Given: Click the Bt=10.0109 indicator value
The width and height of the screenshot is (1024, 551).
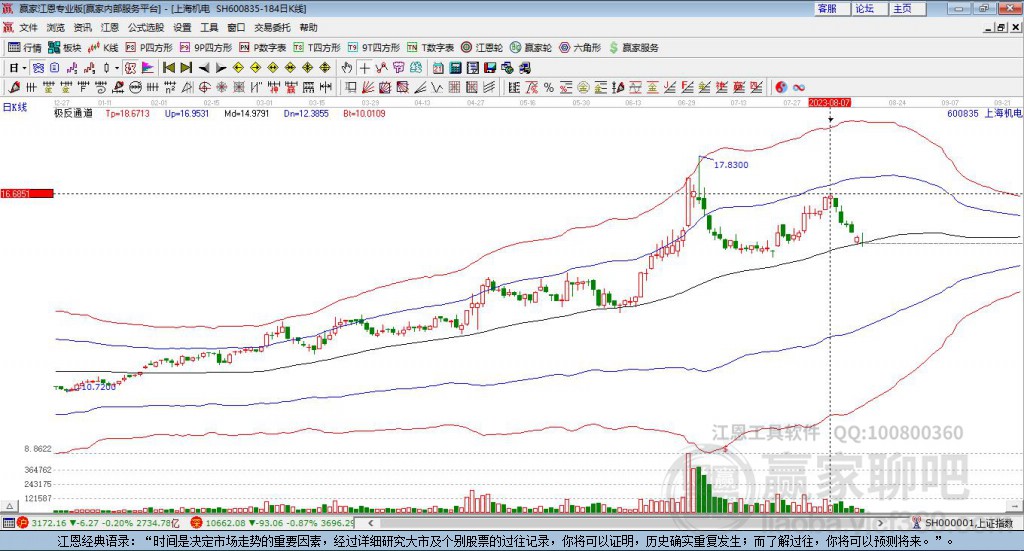Looking at the screenshot, I should 364,113.
